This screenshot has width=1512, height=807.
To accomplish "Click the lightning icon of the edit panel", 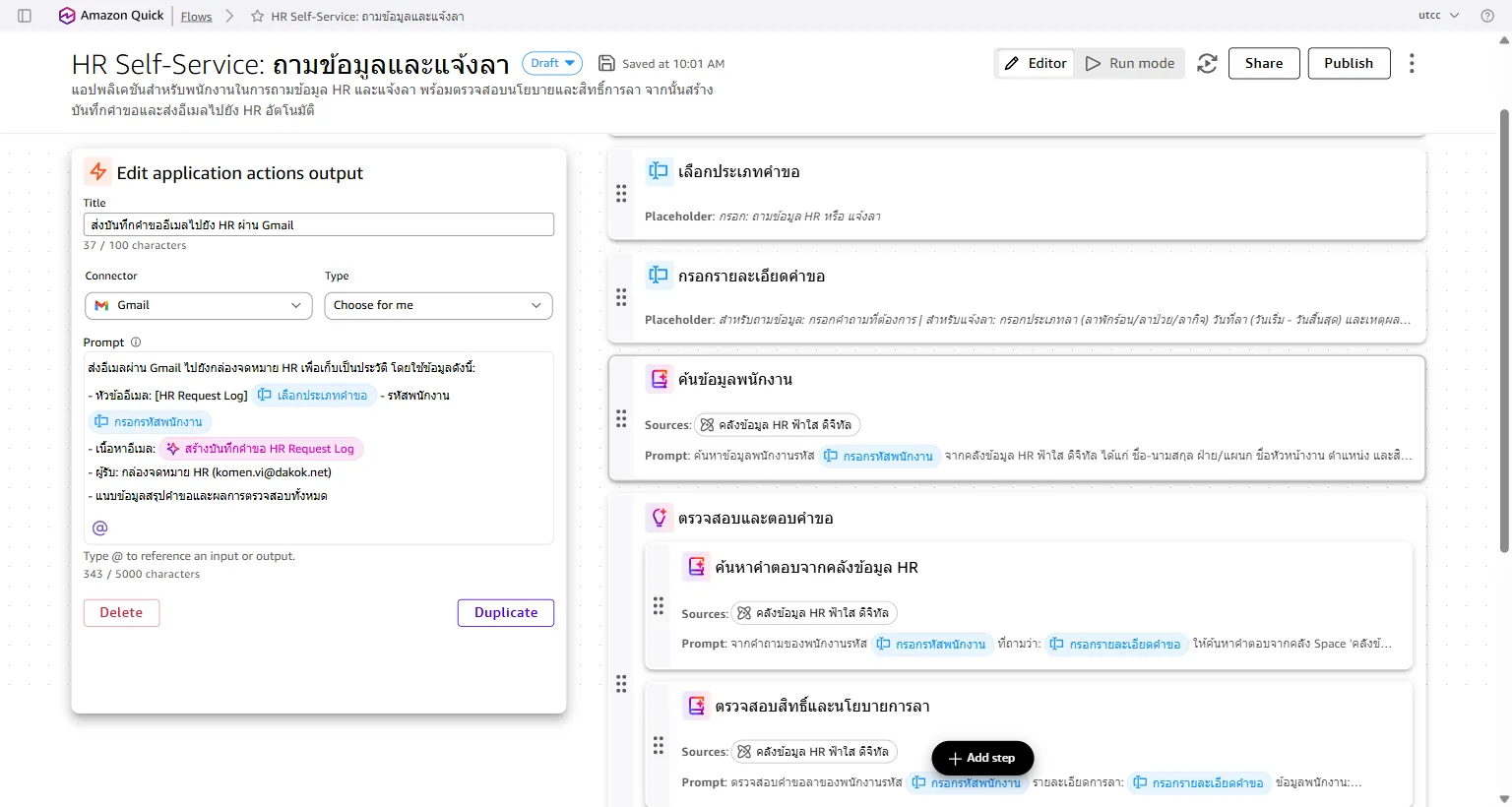I will pyautogui.click(x=97, y=171).
